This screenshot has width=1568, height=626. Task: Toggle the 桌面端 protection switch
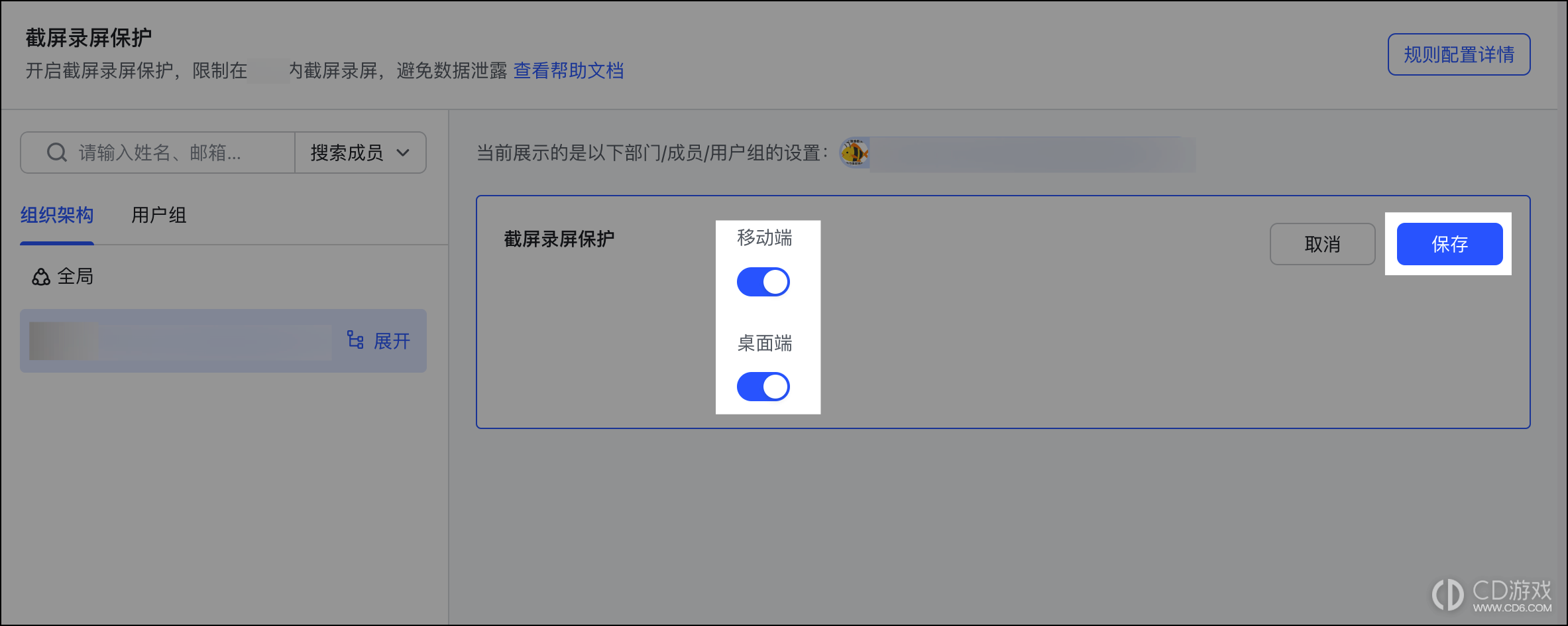click(763, 387)
